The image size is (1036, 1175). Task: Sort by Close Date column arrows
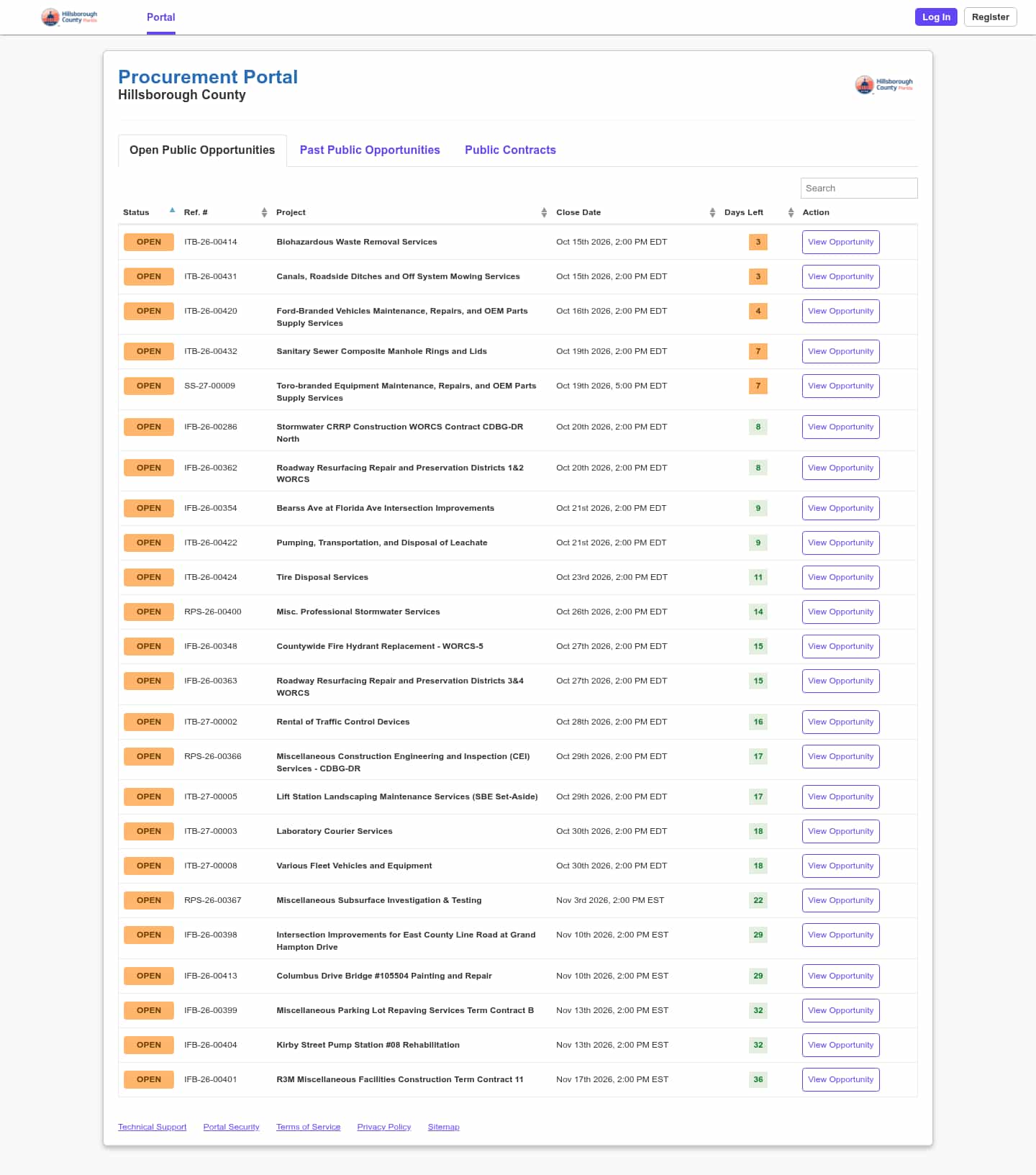point(712,212)
